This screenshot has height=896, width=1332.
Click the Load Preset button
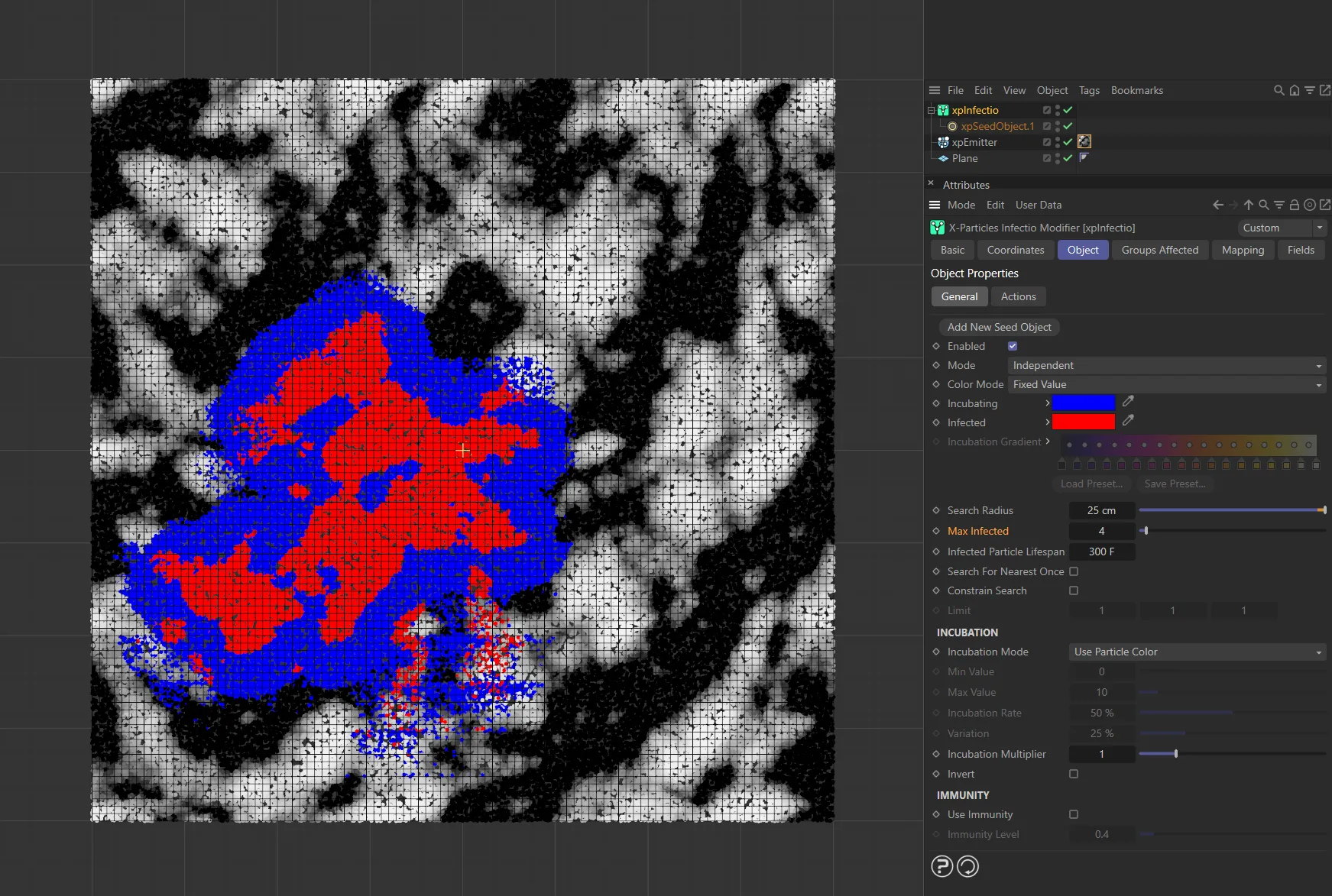[x=1091, y=484]
